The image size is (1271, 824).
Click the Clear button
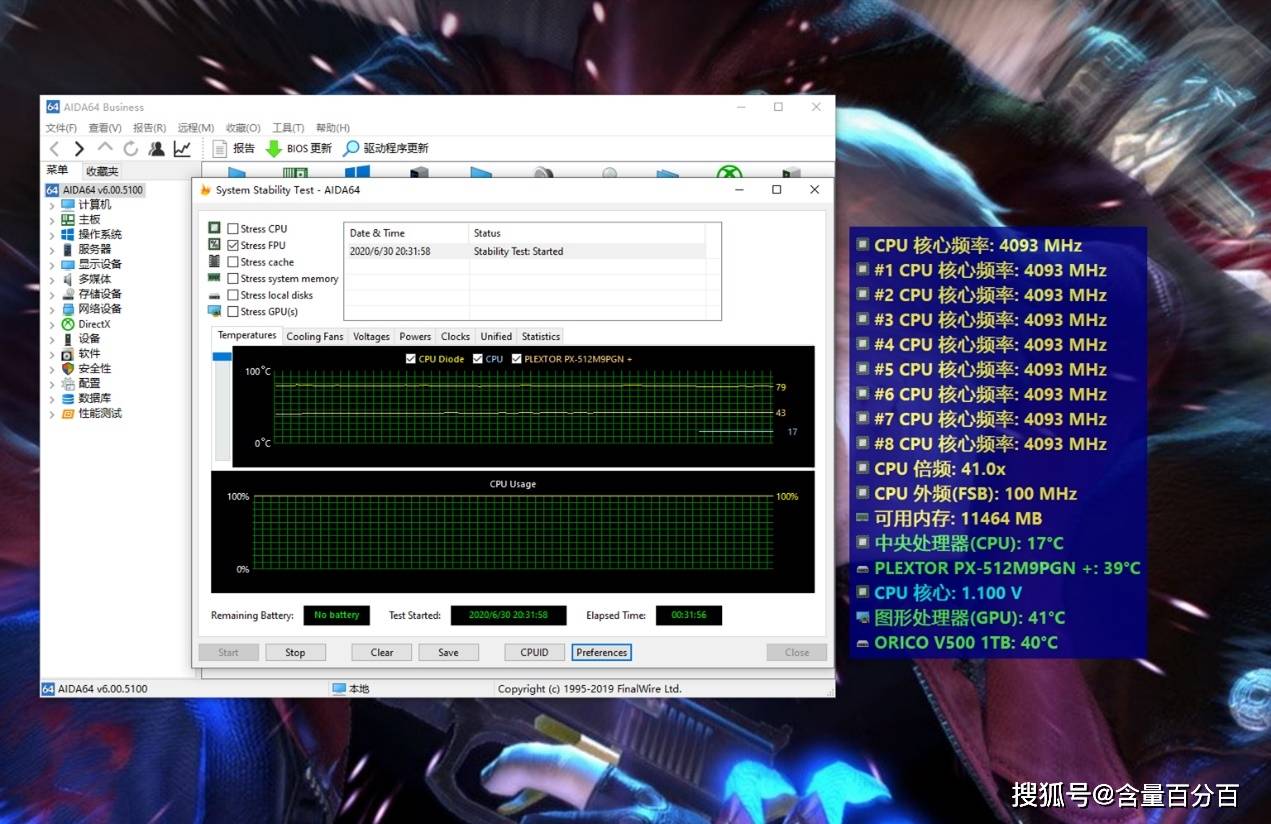click(x=382, y=652)
